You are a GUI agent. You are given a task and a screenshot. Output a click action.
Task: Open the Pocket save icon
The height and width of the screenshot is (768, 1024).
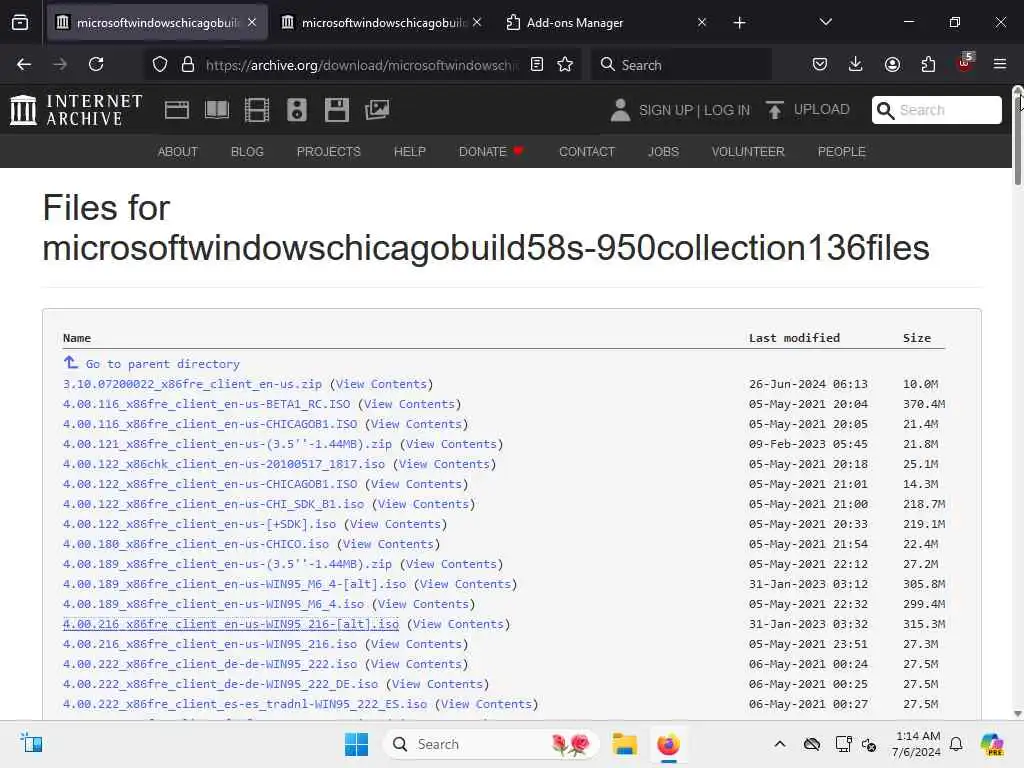click(820, 64)
